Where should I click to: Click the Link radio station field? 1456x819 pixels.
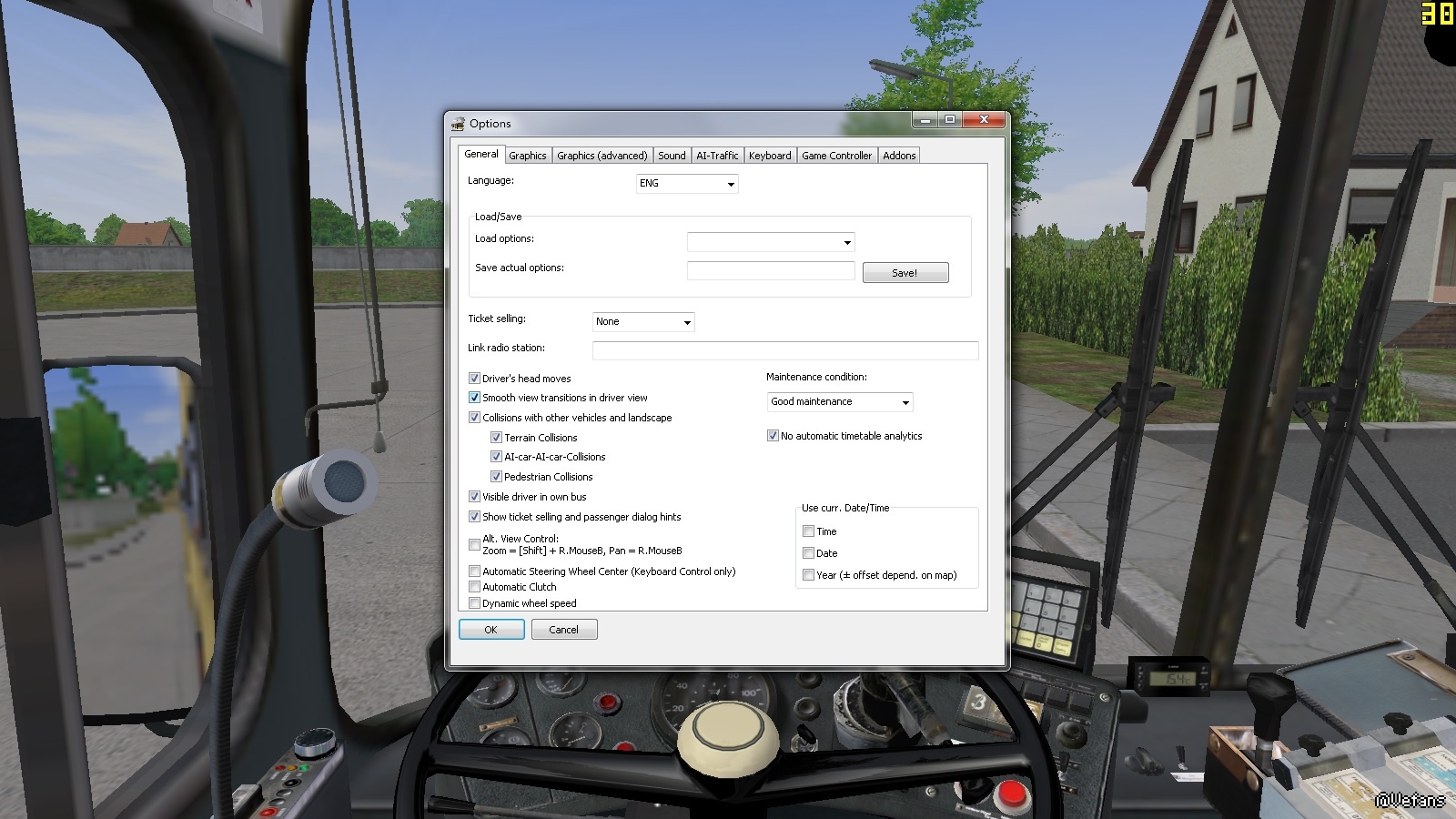(x=784, y=350)
